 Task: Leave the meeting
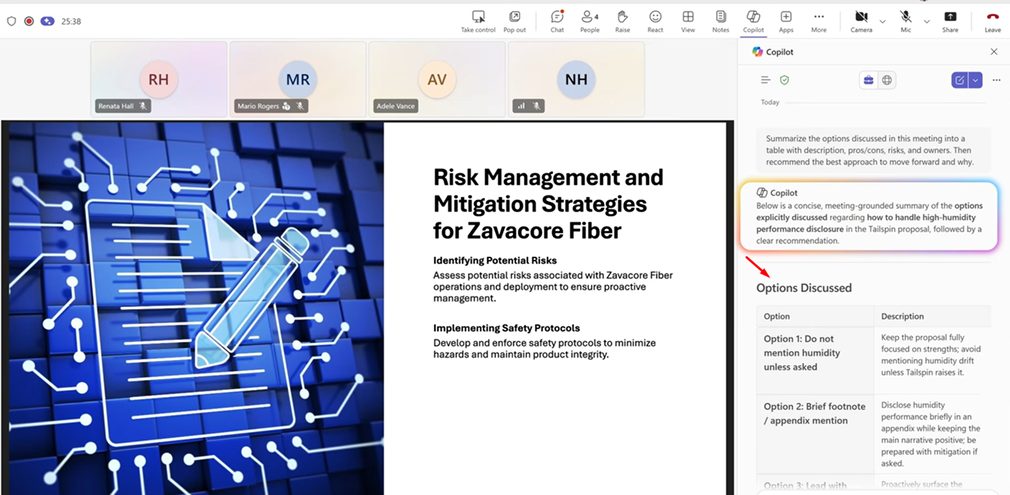pos(992,20)
